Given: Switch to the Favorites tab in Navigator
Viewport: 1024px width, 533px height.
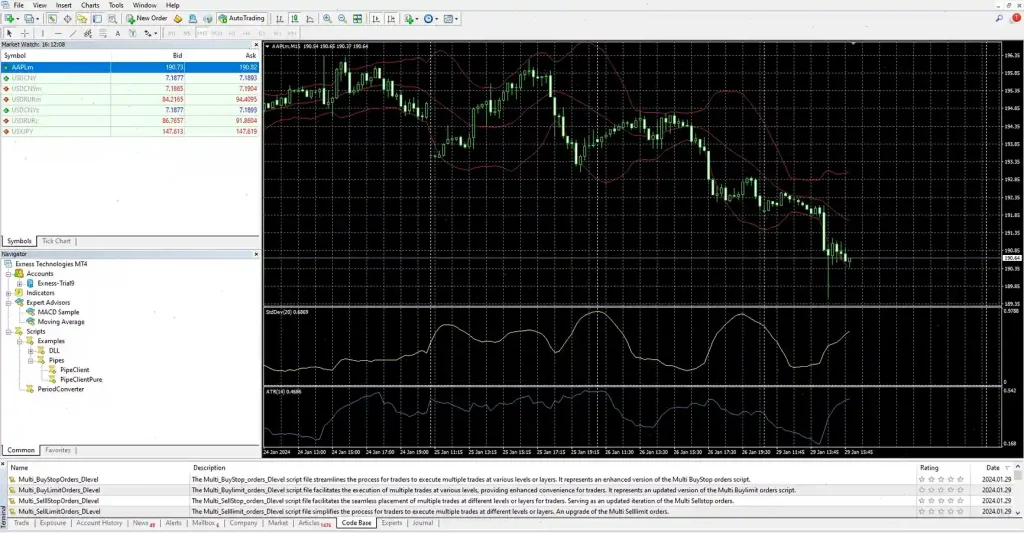Looking at the screenshot, I should point(57,450).
